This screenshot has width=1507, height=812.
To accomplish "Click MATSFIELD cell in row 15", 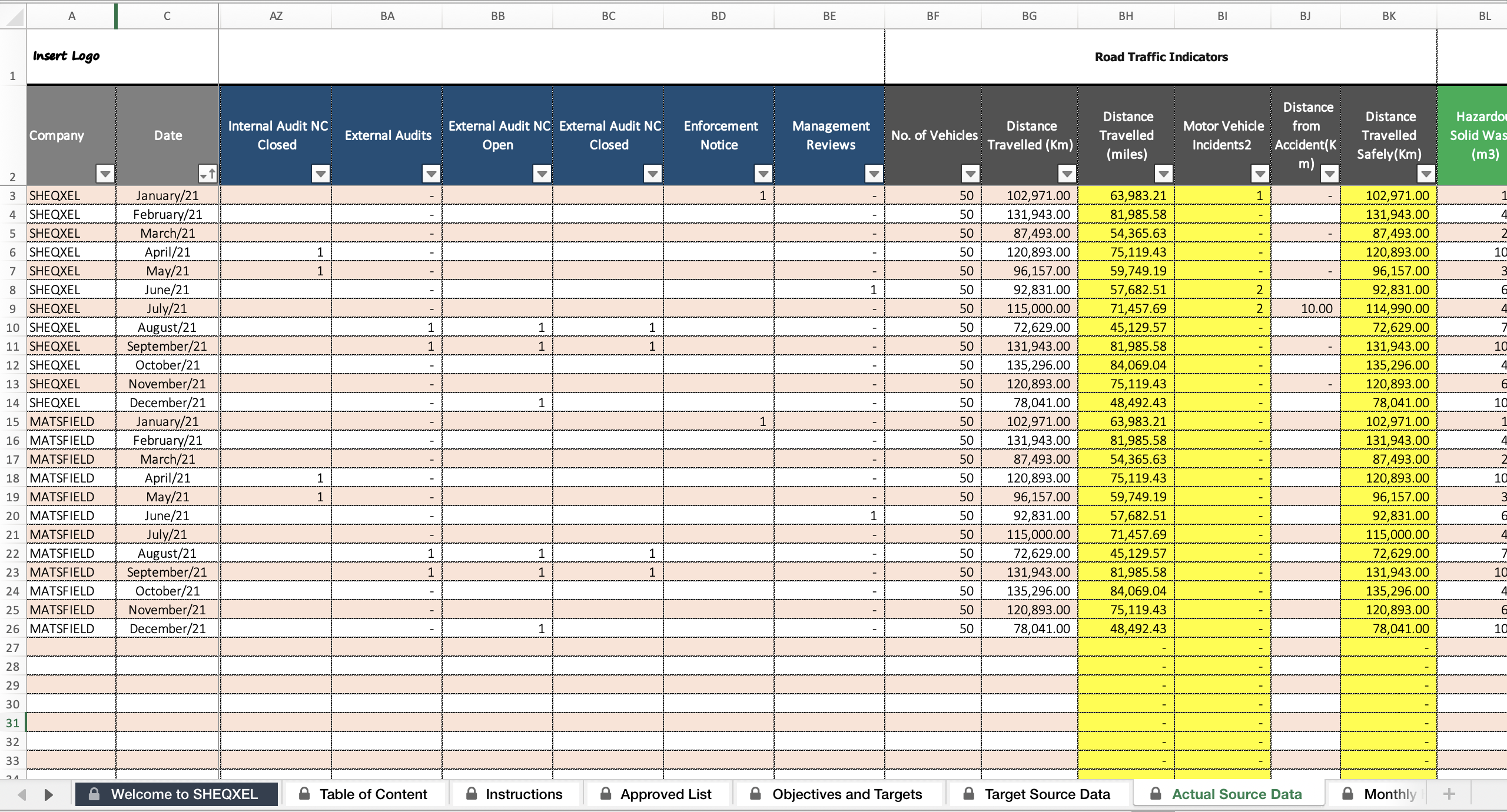I will pyautogui.click(x=71, y=421).
